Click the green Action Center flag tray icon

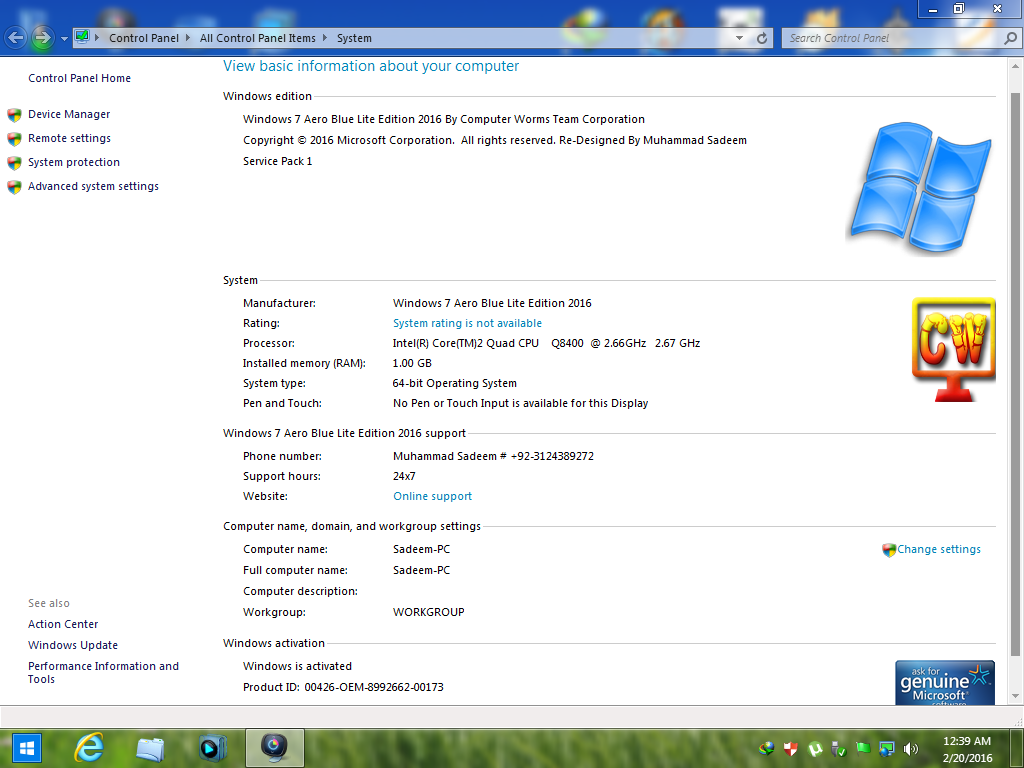tap(863, 748)
